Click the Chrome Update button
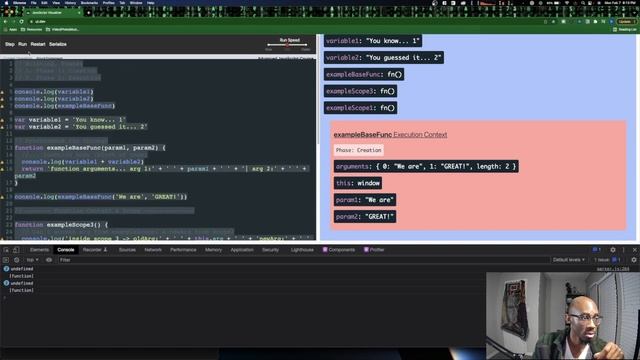The width and height of the screenshot is (640, 360). [624, 22]
